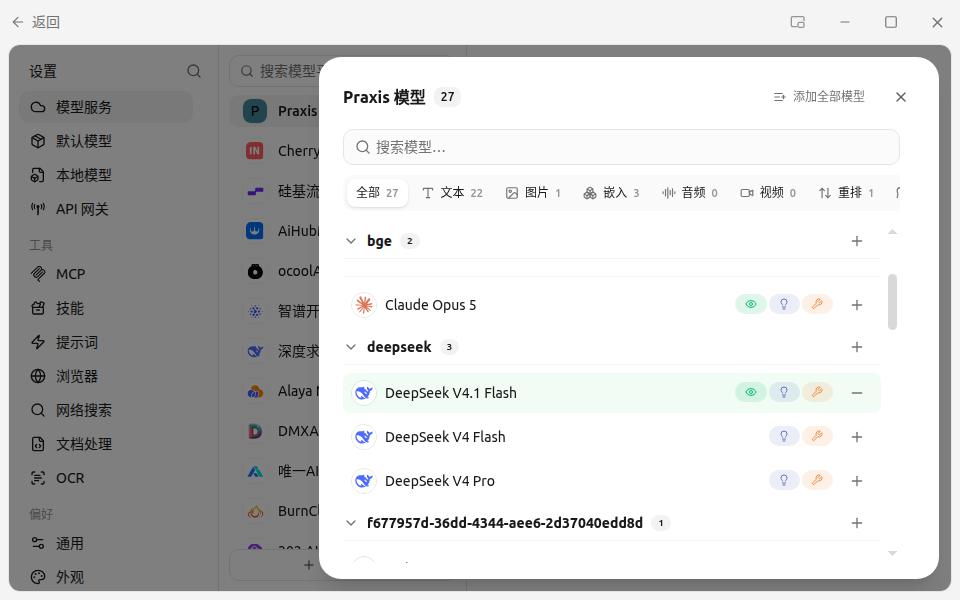Screen dimensions: 960x600
Task: Open API 网关 settings section
Action: tap(106, 209)
